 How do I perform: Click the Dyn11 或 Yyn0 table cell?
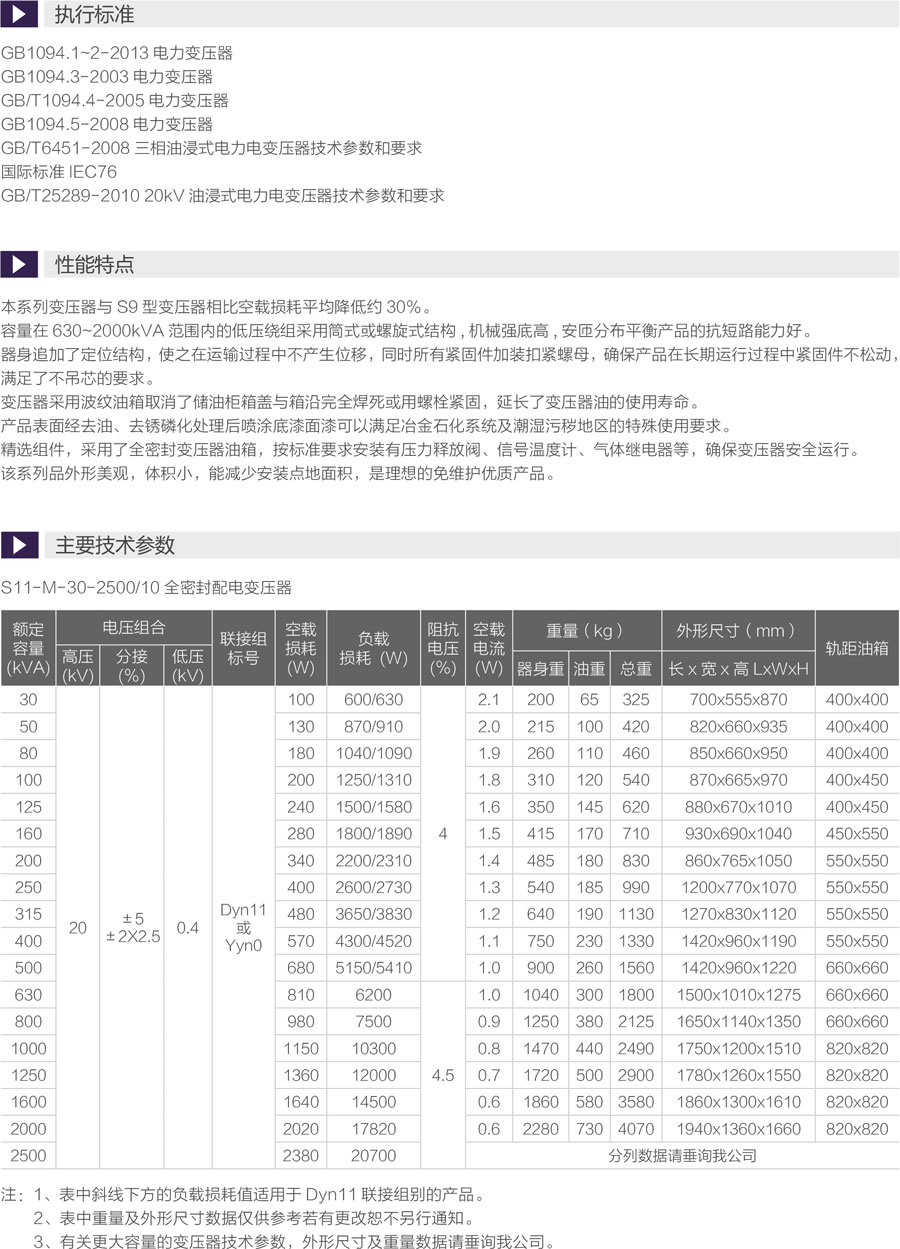243,927
